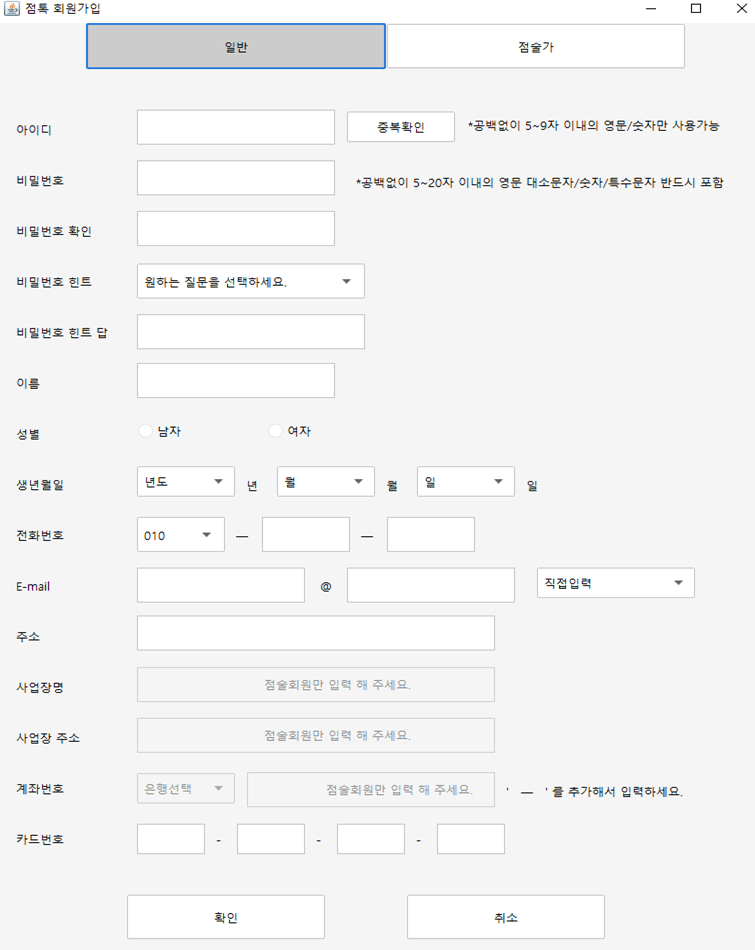Open the 직접입력 email domain dropdown
755x950 pixels.
pos(616,583)
